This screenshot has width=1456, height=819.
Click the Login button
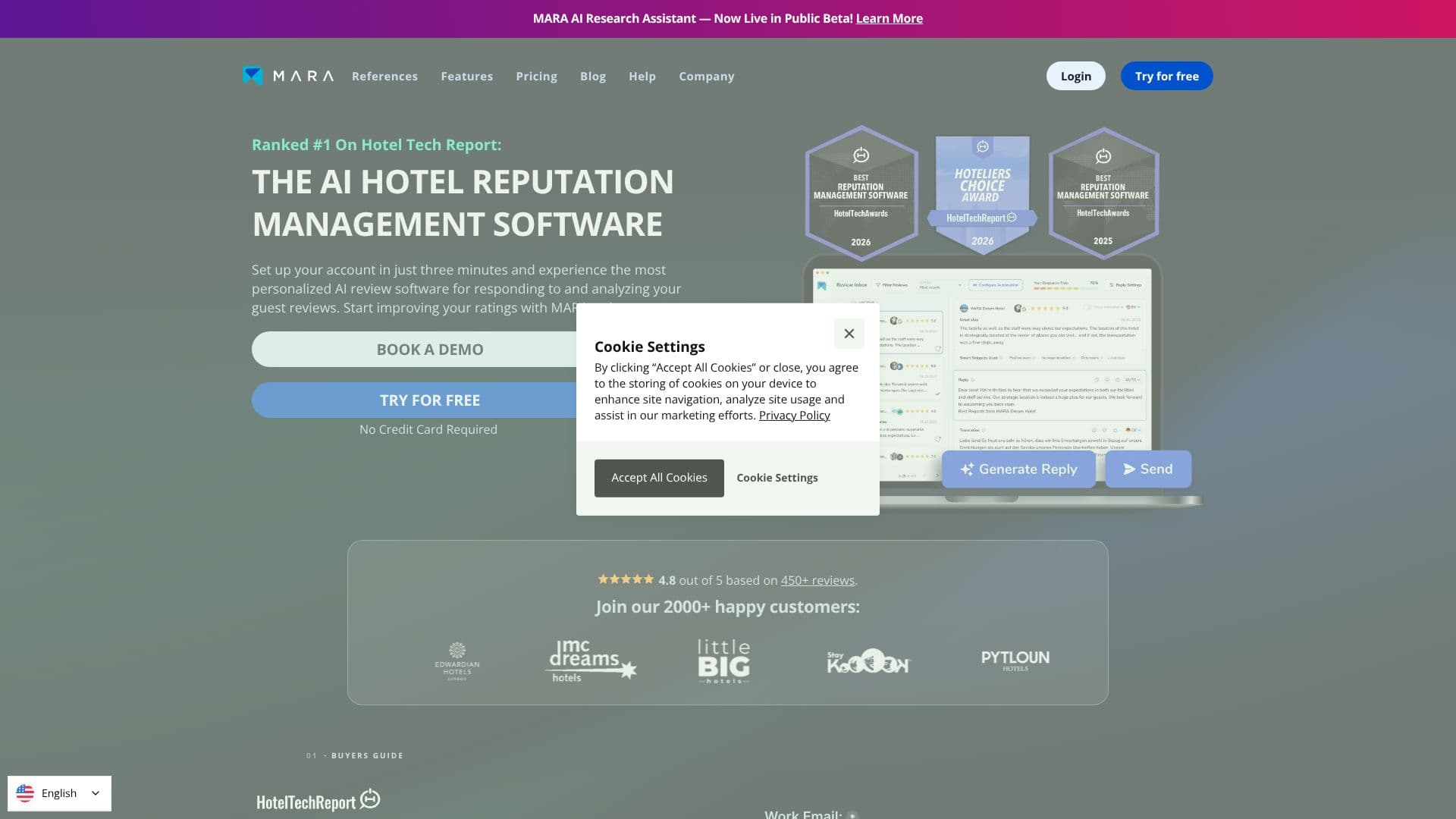1075,76
